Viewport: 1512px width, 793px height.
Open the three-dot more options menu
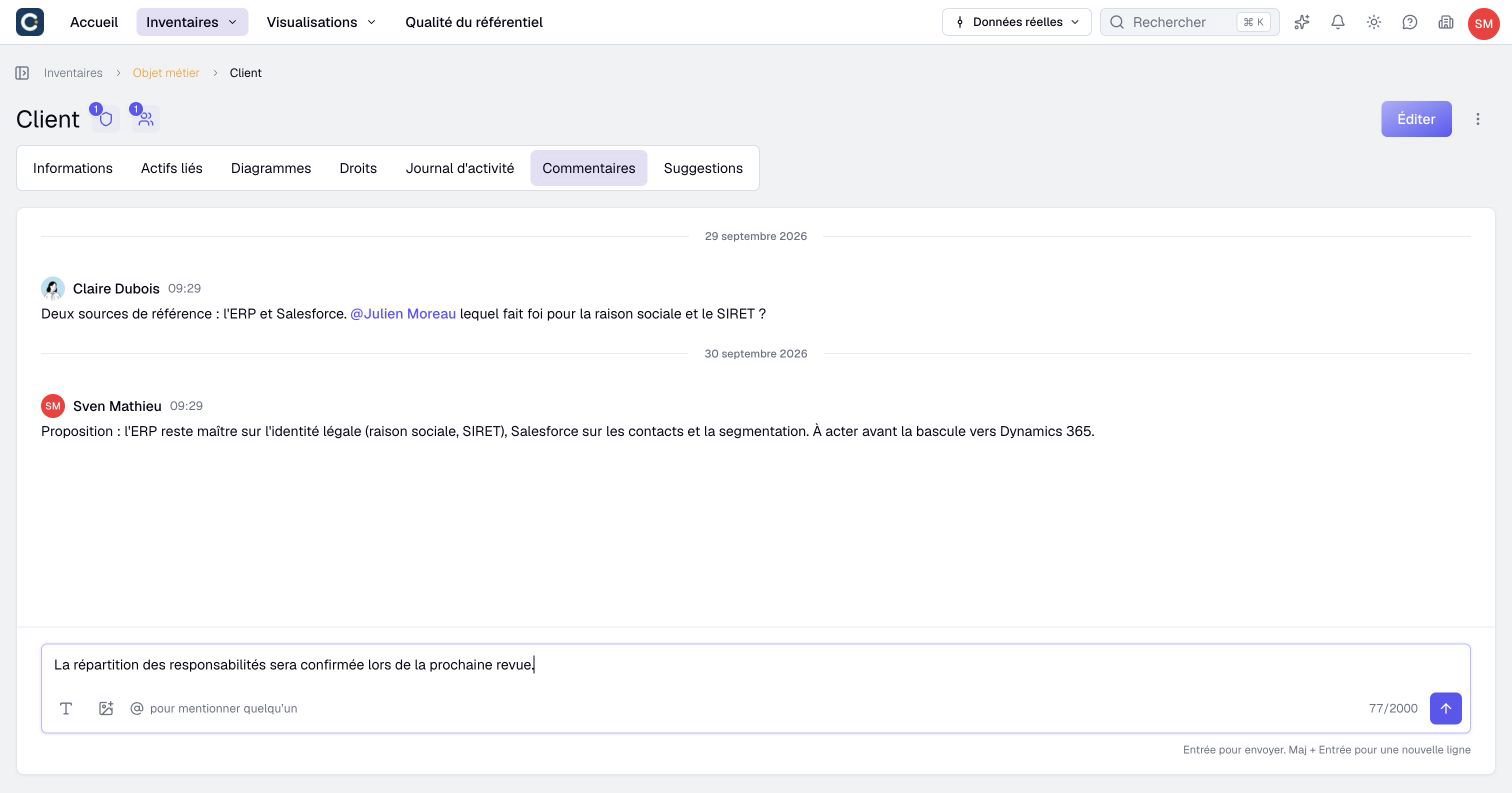point(1478,119)
